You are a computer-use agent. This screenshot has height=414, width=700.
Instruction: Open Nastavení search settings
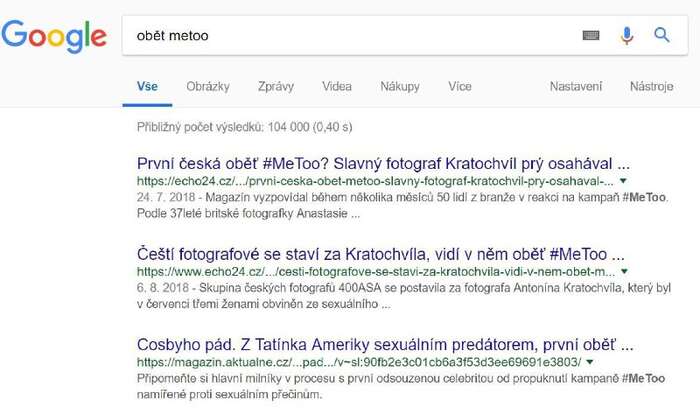pos(576,86)
